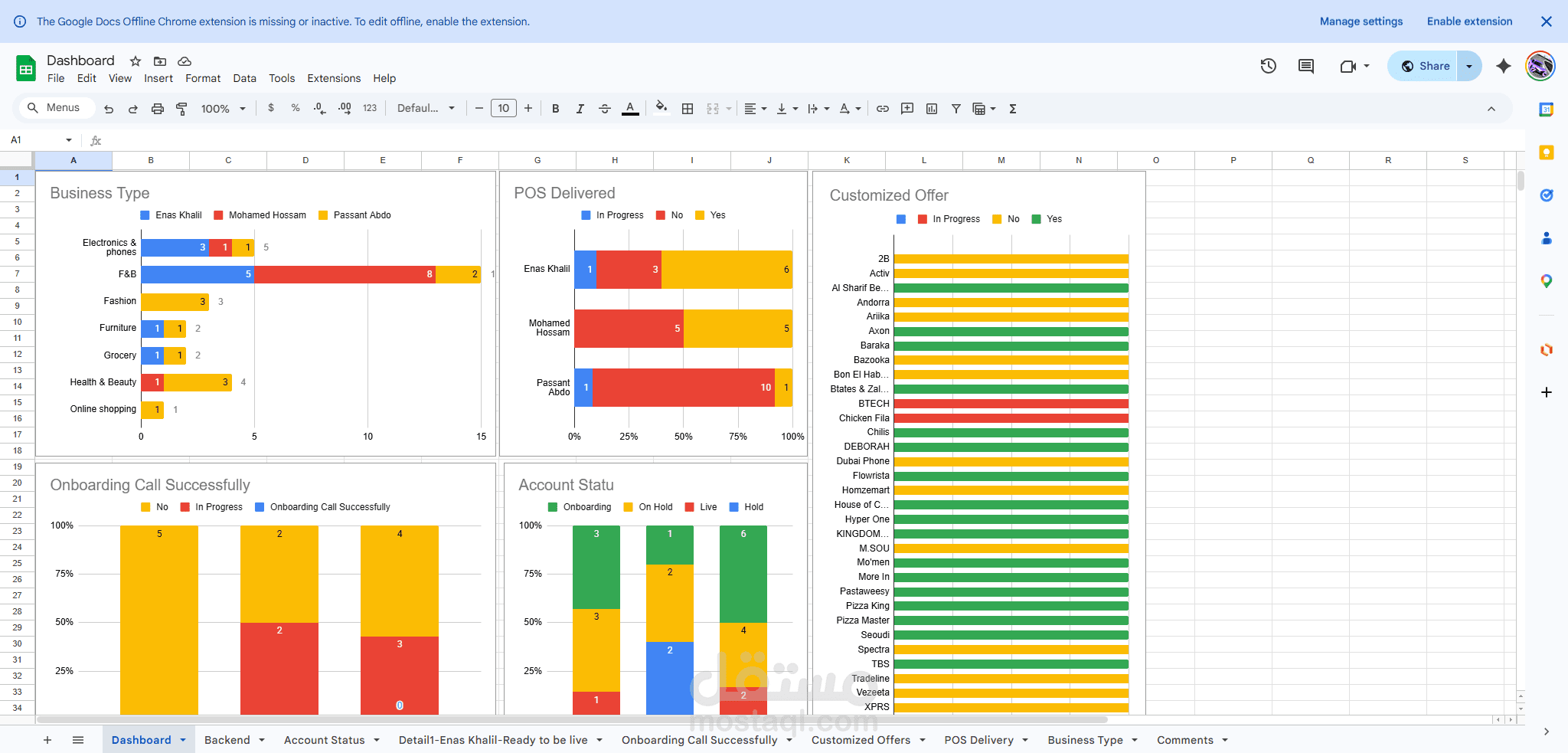
Task: Insert link icon in toolbar
Action: [883, 109]
